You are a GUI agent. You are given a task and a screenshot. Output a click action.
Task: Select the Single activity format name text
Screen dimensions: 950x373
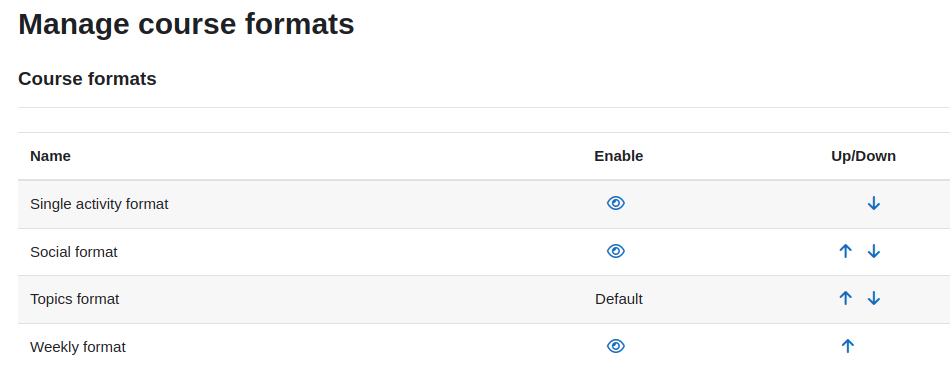pyautogui.click(x=99, y=205)
